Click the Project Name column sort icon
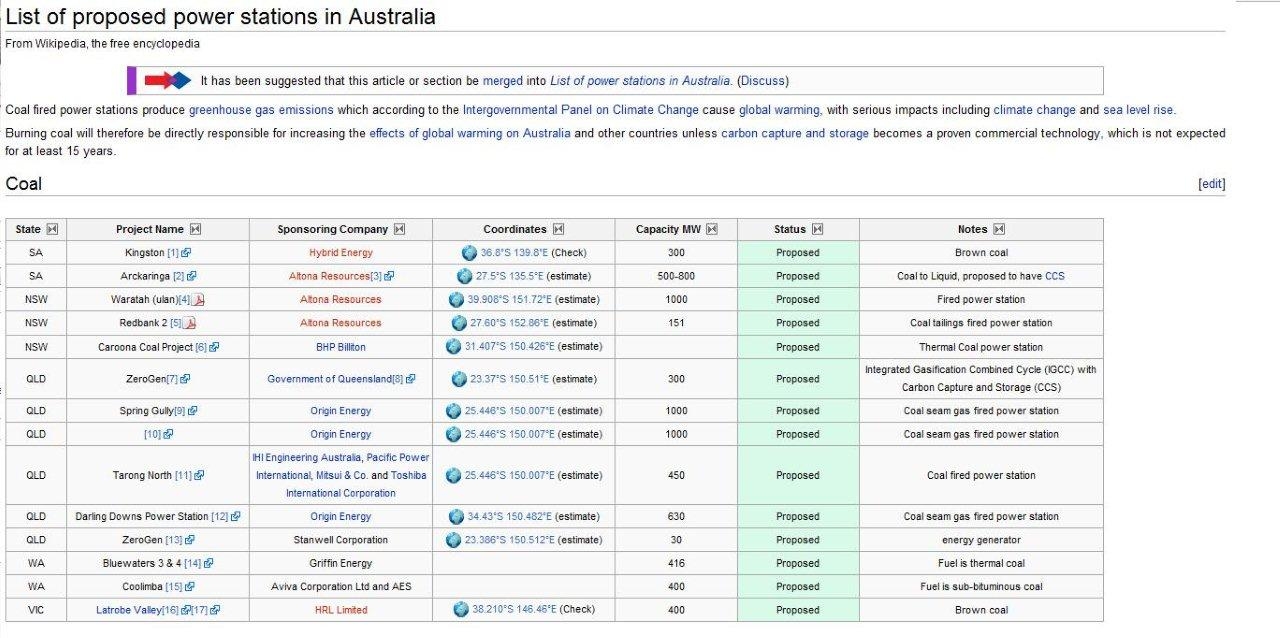 (x=196, y=229)
